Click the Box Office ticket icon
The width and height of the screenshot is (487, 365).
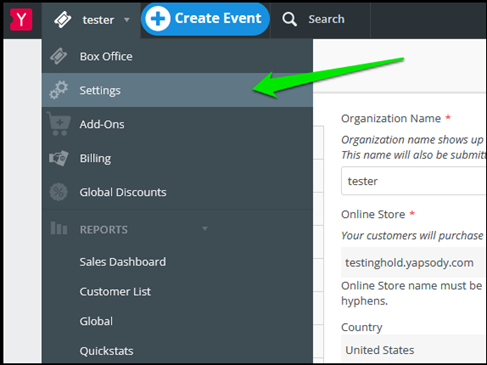59,56
